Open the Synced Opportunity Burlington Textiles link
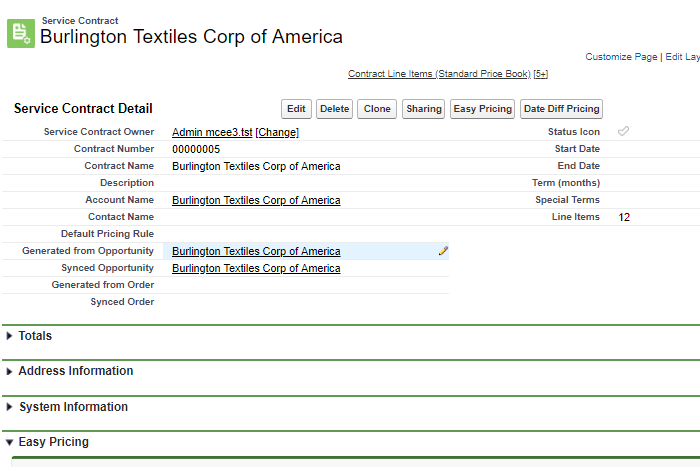Viewport: 700px width, 467px height. click(x=256, y=268)
